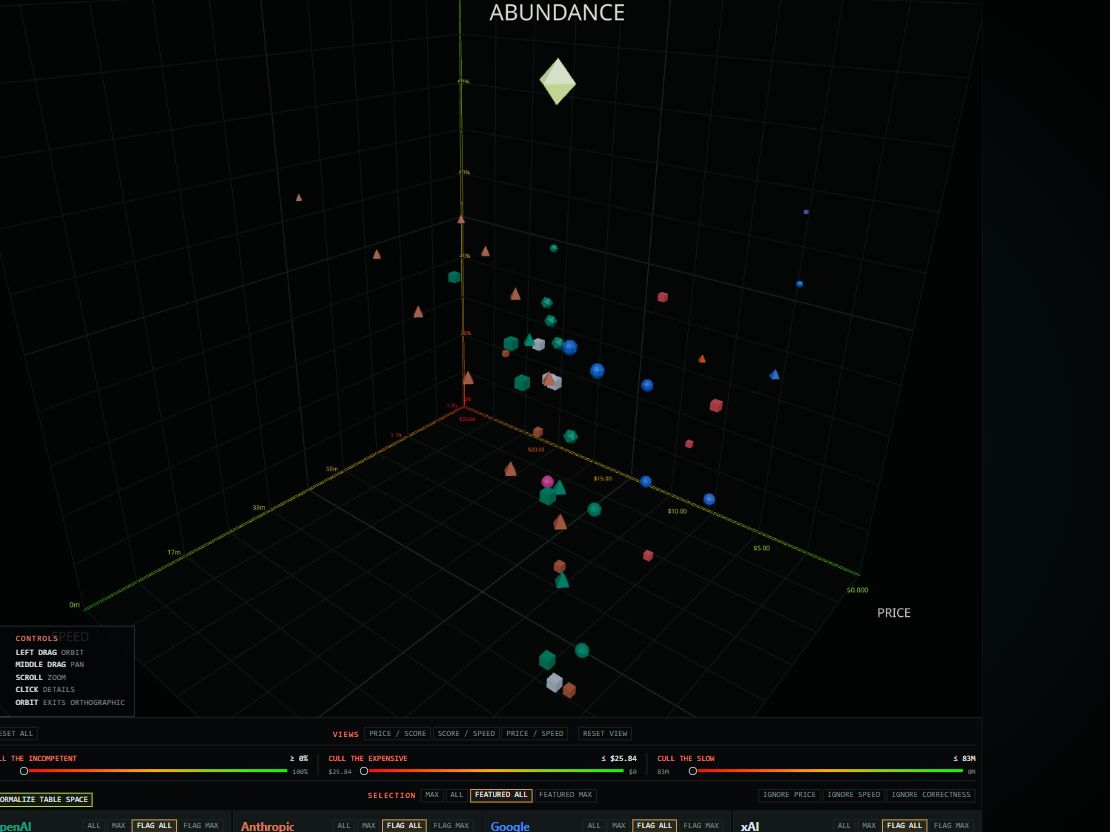This screenshot has height=832, width=1110.
Task: Toggle NORMALIZE TABLE SPACE
Action: (x=45, y=799)
